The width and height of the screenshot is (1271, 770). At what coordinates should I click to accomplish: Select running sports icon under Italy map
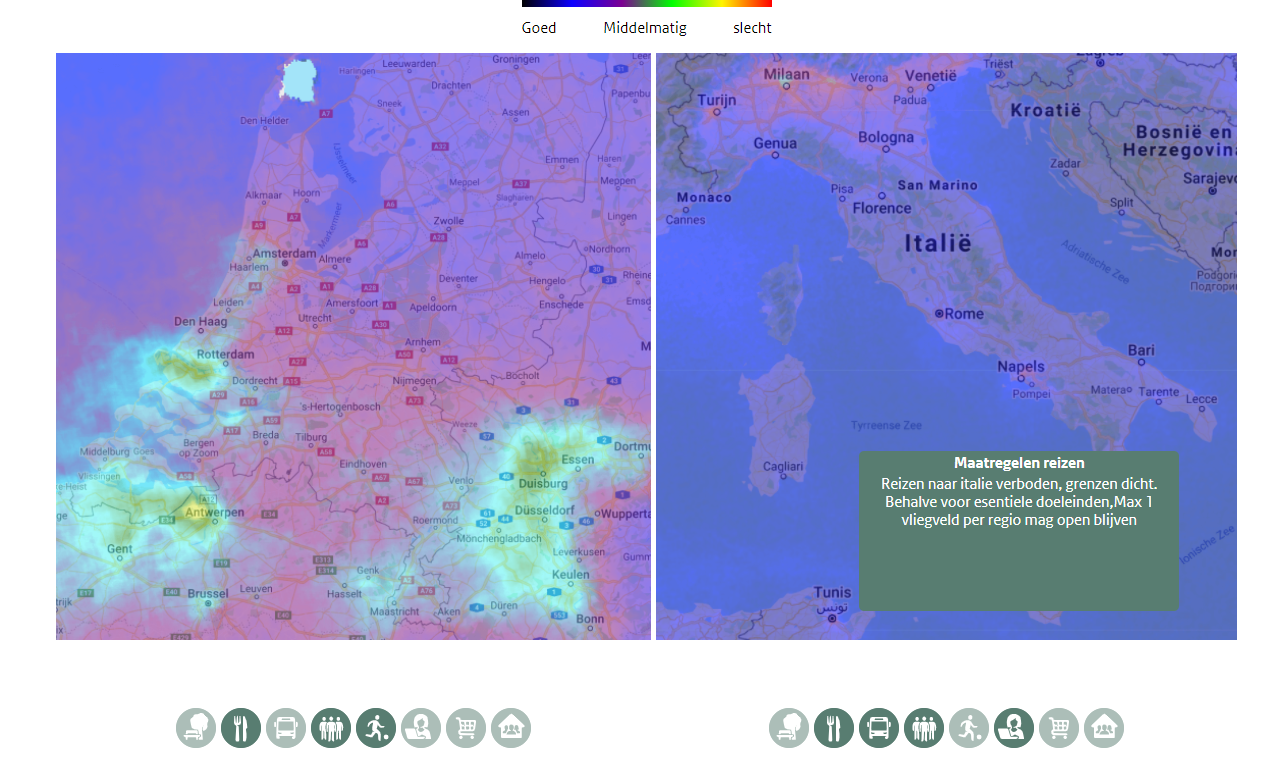tap(969, 728)
